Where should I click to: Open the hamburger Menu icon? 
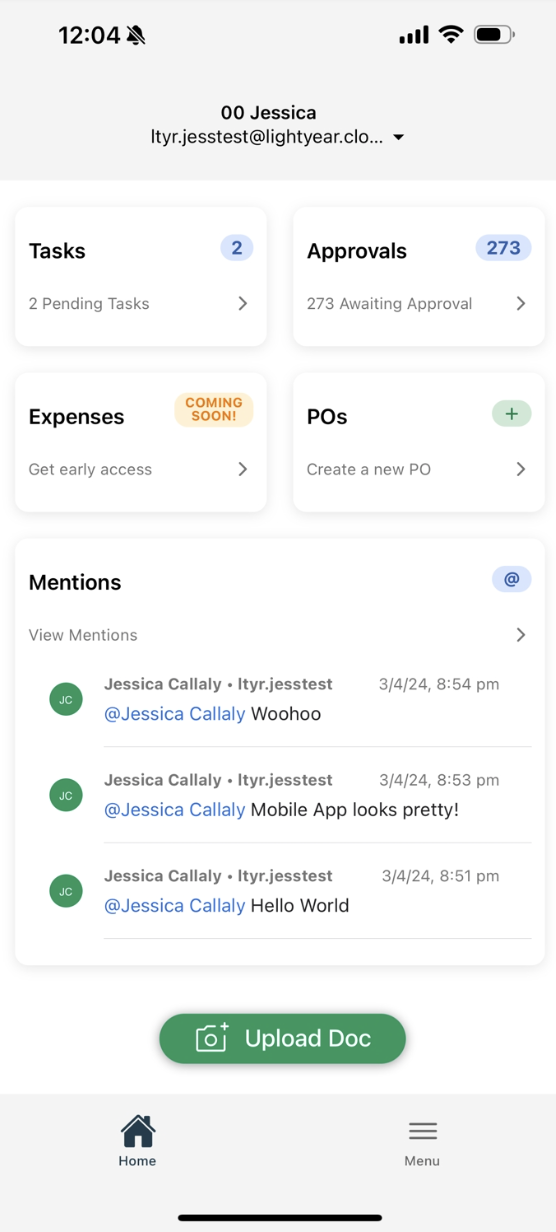pyautogui.click(x=422, y=1131)
